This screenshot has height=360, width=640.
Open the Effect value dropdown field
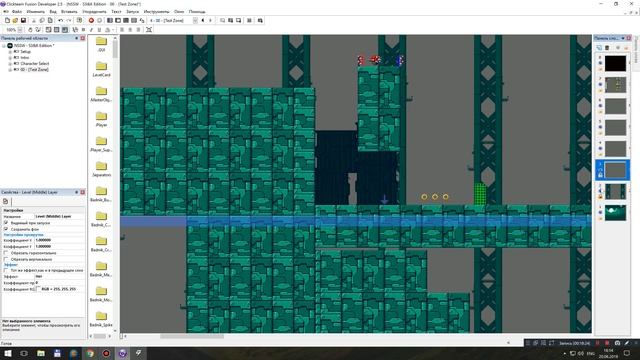click(59, 276)
